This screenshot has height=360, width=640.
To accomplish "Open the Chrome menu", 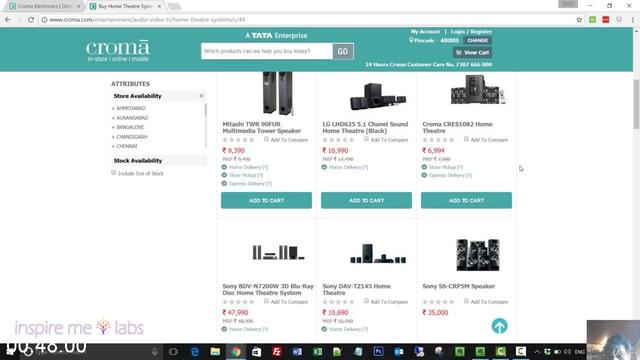I will coord(633,20).
